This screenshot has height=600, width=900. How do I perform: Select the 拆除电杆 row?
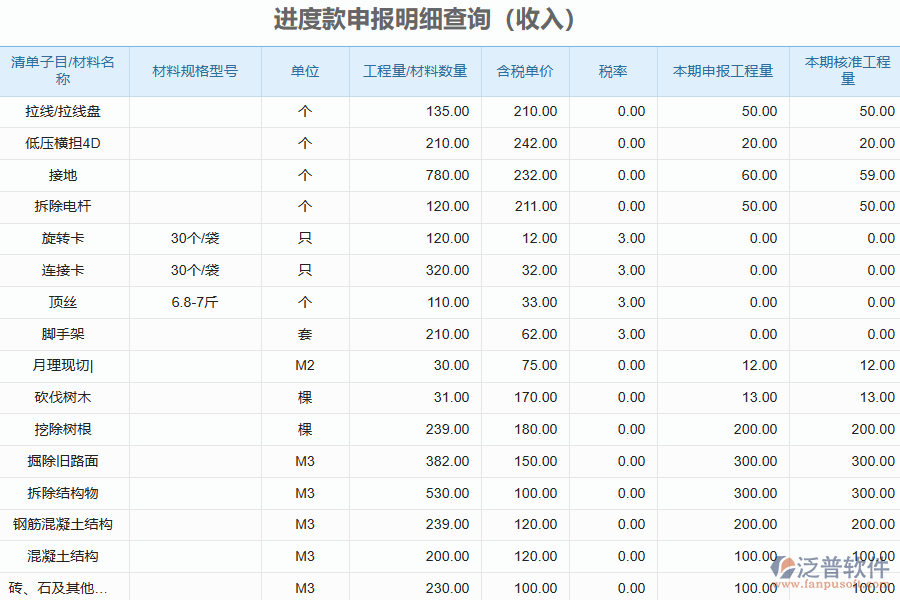coord(64,207)
